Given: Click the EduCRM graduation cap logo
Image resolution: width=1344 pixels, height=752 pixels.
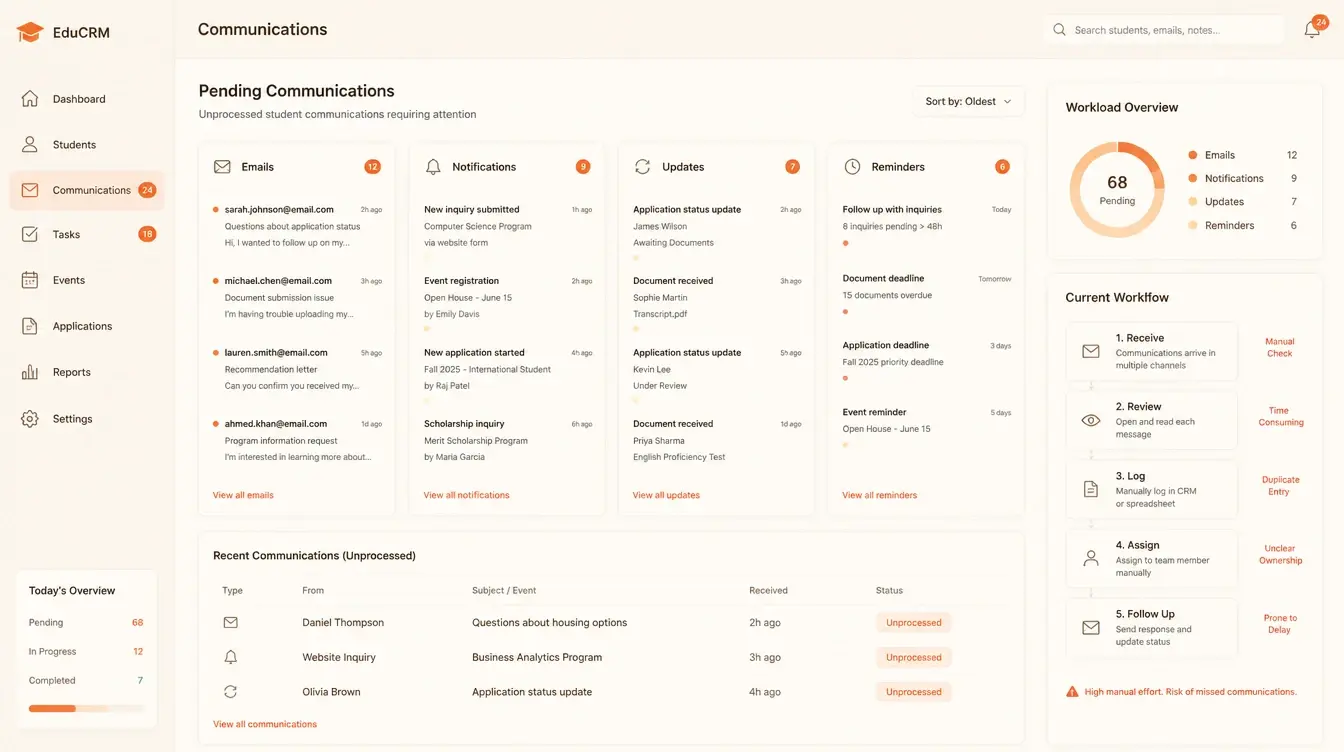Looking at the screenshot, I should coord(30,32).
